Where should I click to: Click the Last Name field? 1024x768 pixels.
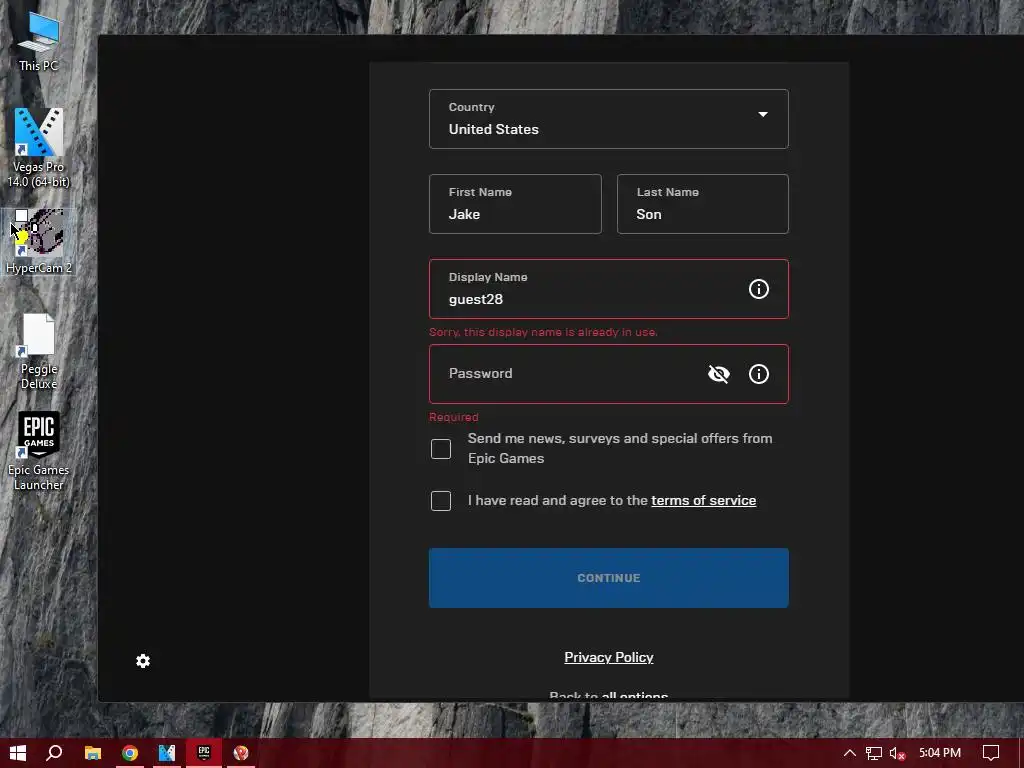[703, 204]
